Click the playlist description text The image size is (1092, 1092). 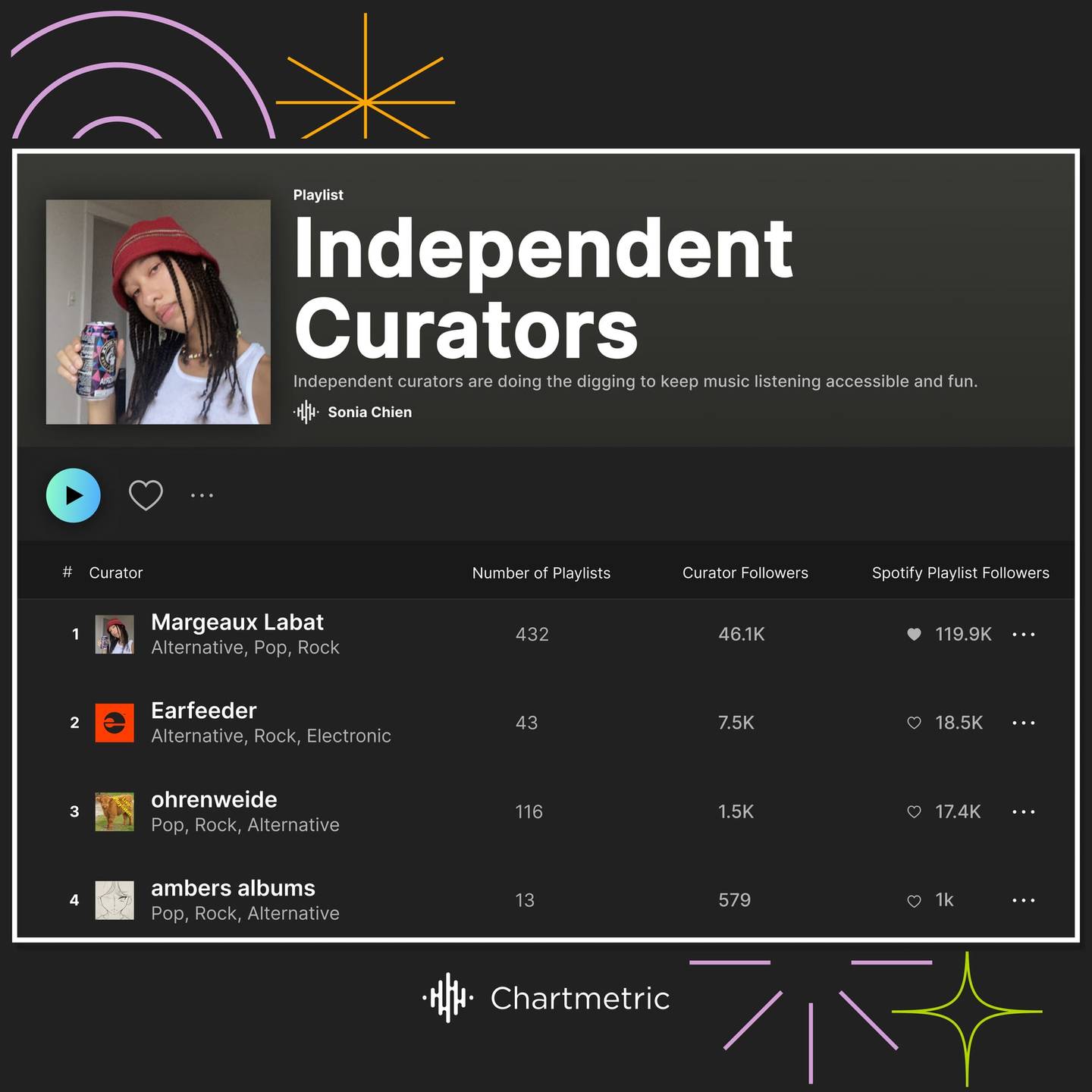(635, 381)
